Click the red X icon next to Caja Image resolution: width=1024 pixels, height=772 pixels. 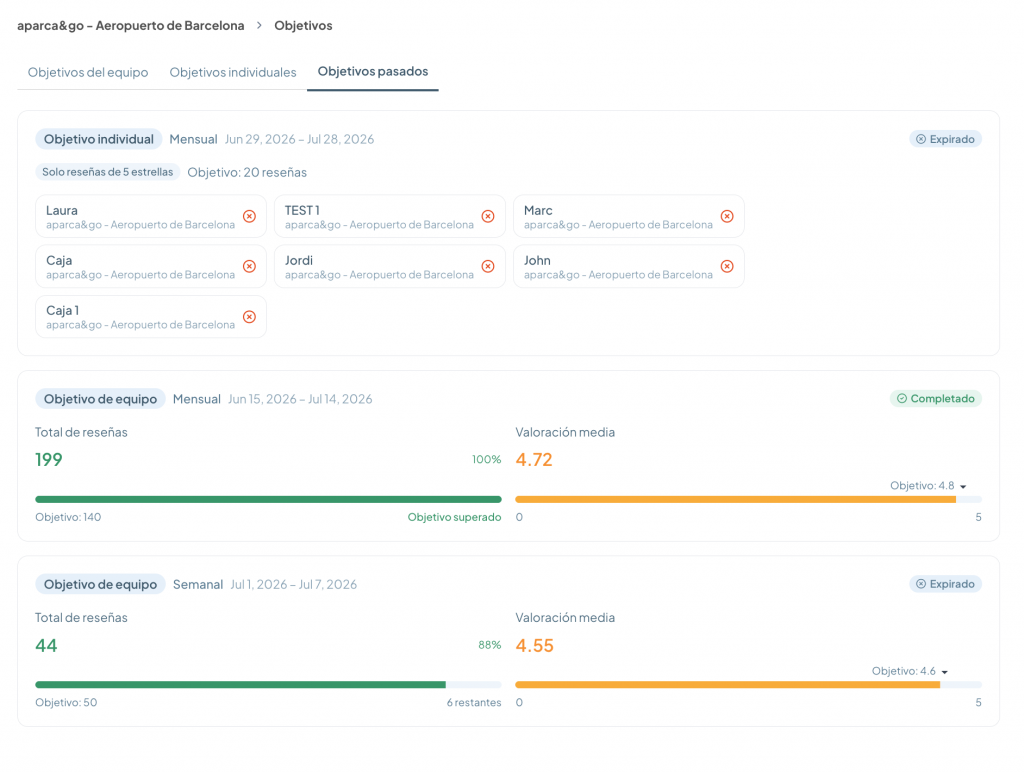pyautogui.click(x=249, y=266)
